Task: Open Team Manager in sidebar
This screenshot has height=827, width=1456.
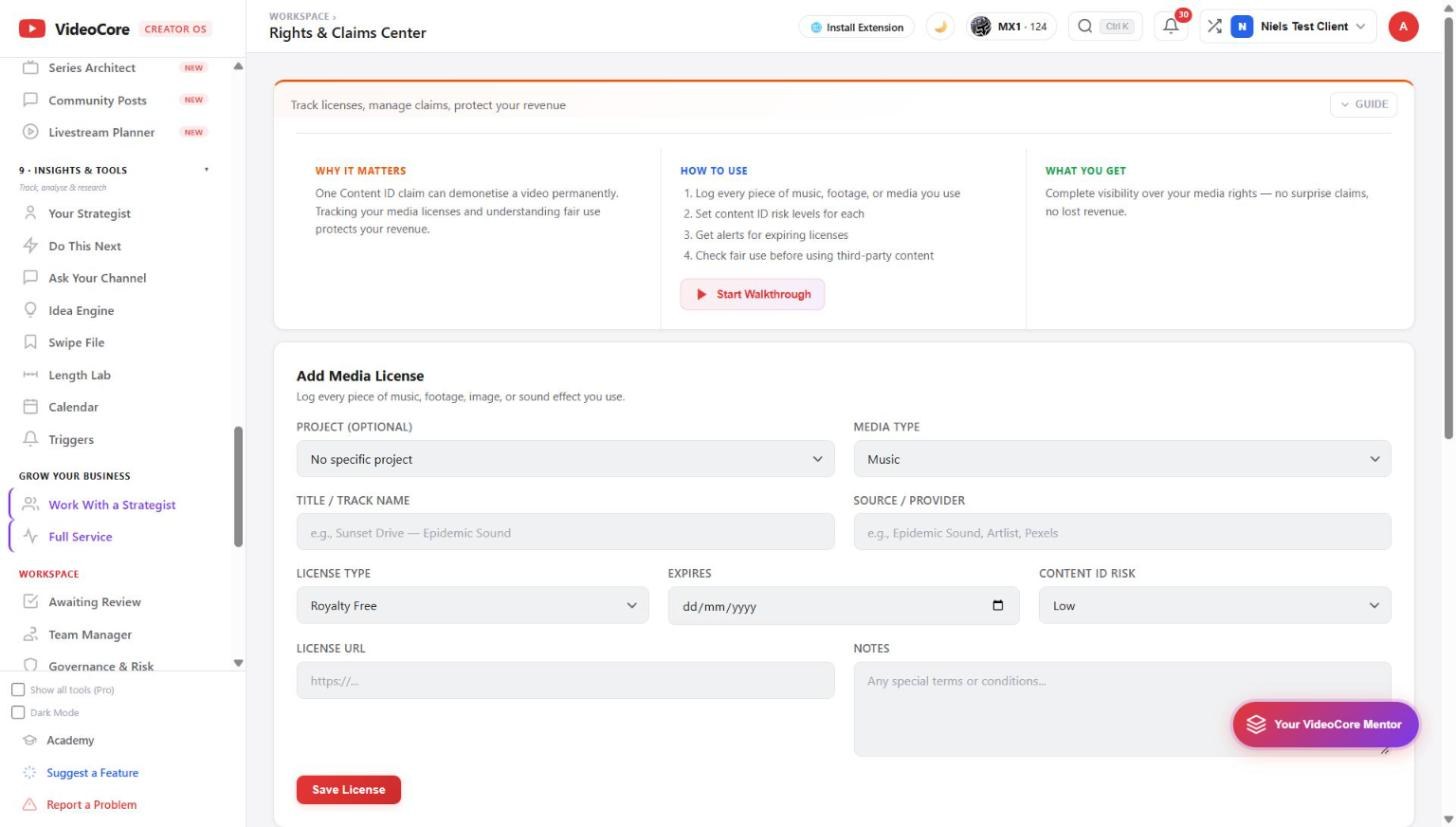Action: (90, 634)
